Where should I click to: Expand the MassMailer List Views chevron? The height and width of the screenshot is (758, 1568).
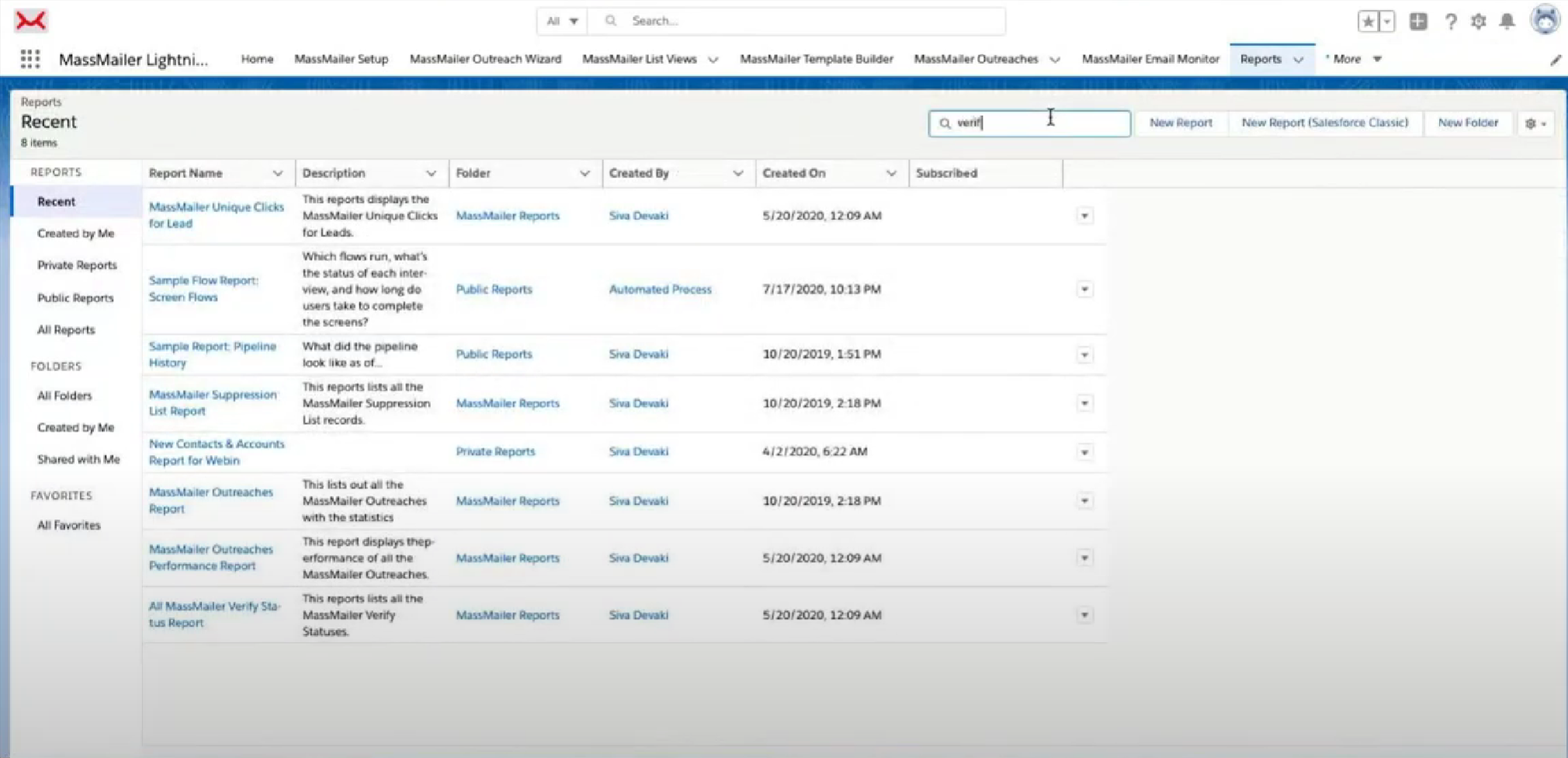[x=713, y=60]
